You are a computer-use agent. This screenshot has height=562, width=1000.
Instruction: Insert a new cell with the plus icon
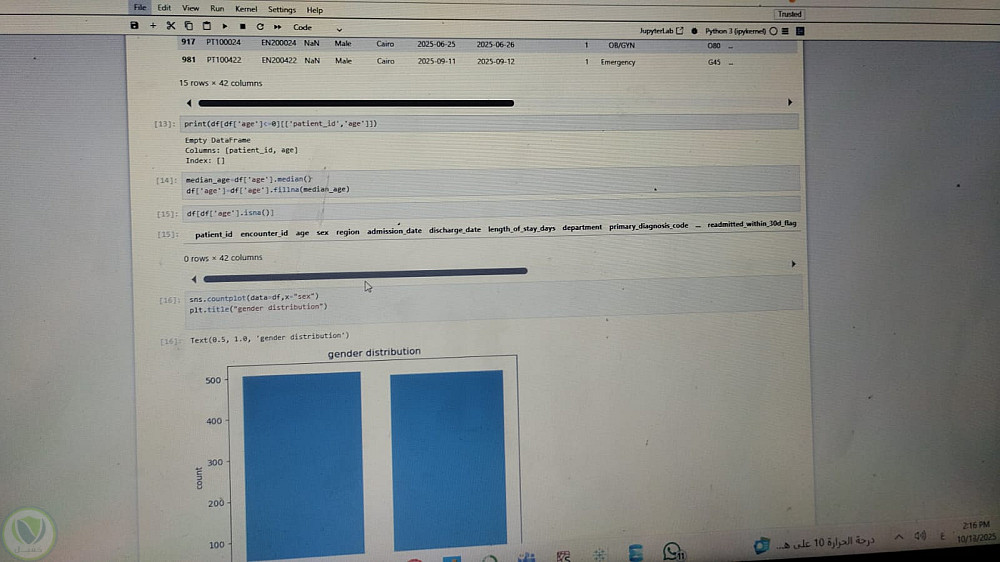[152, 26]
